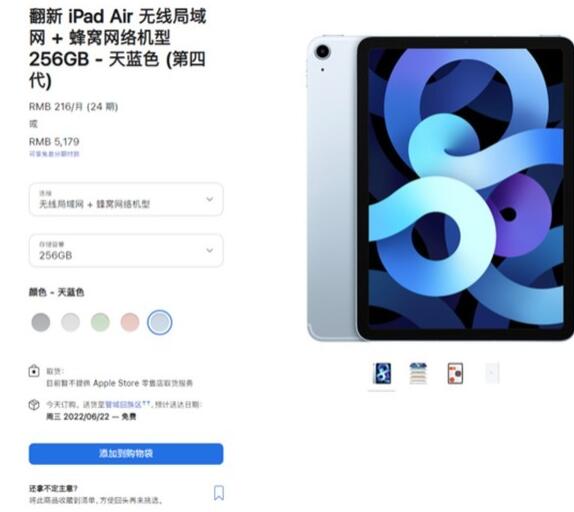Open the connectivity dropdown showing 无线局域网 + 蜂窝网络机型
The height and width of the screenshot is (512, 574).
pyautogui.click(x=126, y=199)
